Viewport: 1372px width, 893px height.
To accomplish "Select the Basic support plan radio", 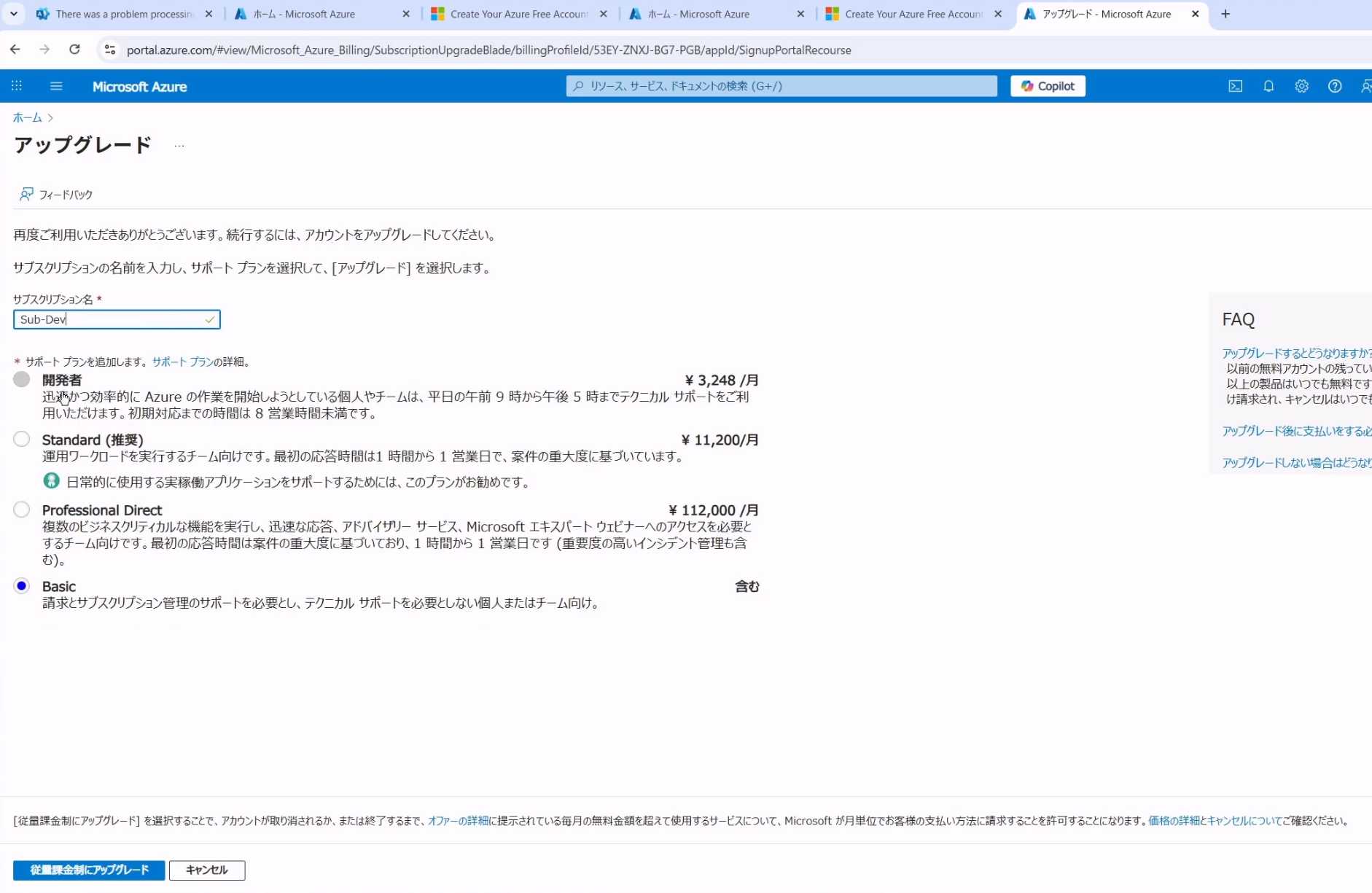I will tap(22, 586).
